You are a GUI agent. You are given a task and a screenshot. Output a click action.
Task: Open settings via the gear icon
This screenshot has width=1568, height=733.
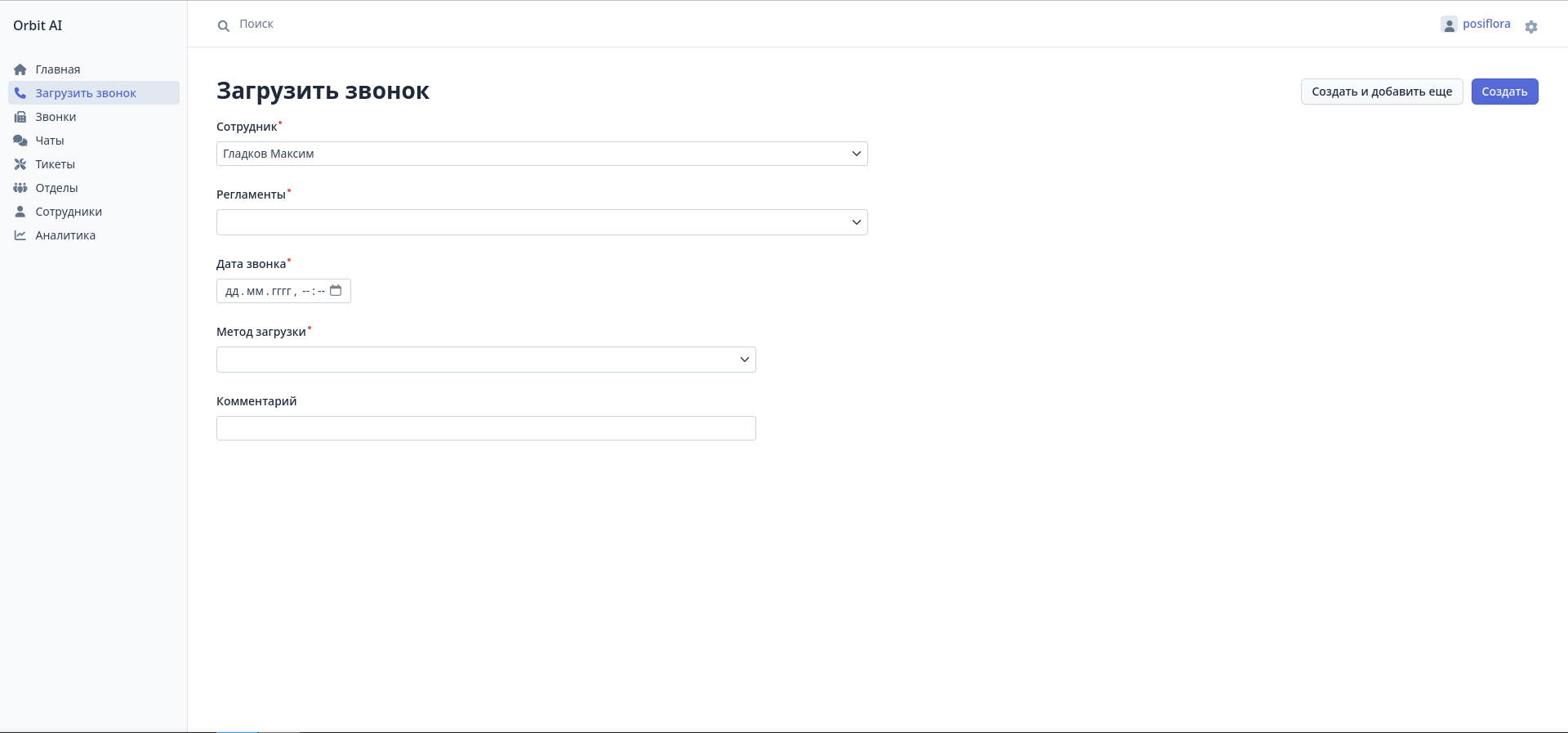point(1531,27)
